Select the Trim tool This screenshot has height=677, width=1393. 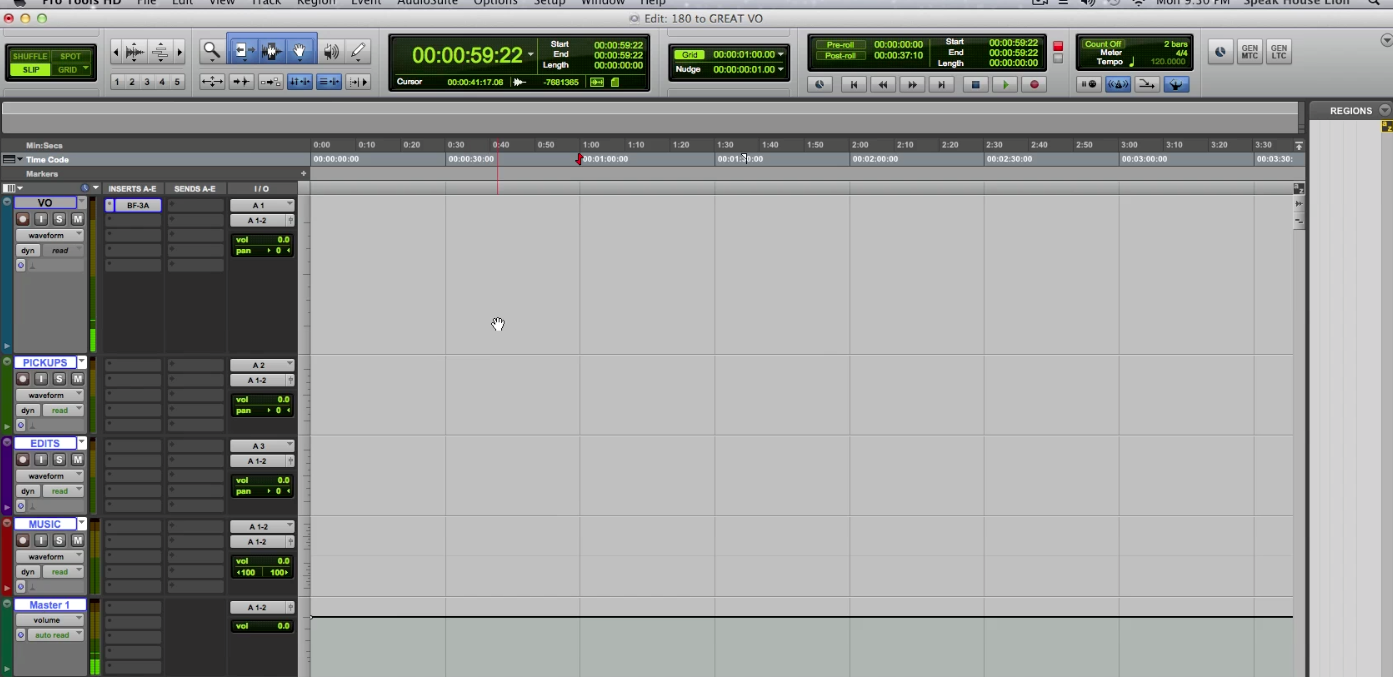242,51
